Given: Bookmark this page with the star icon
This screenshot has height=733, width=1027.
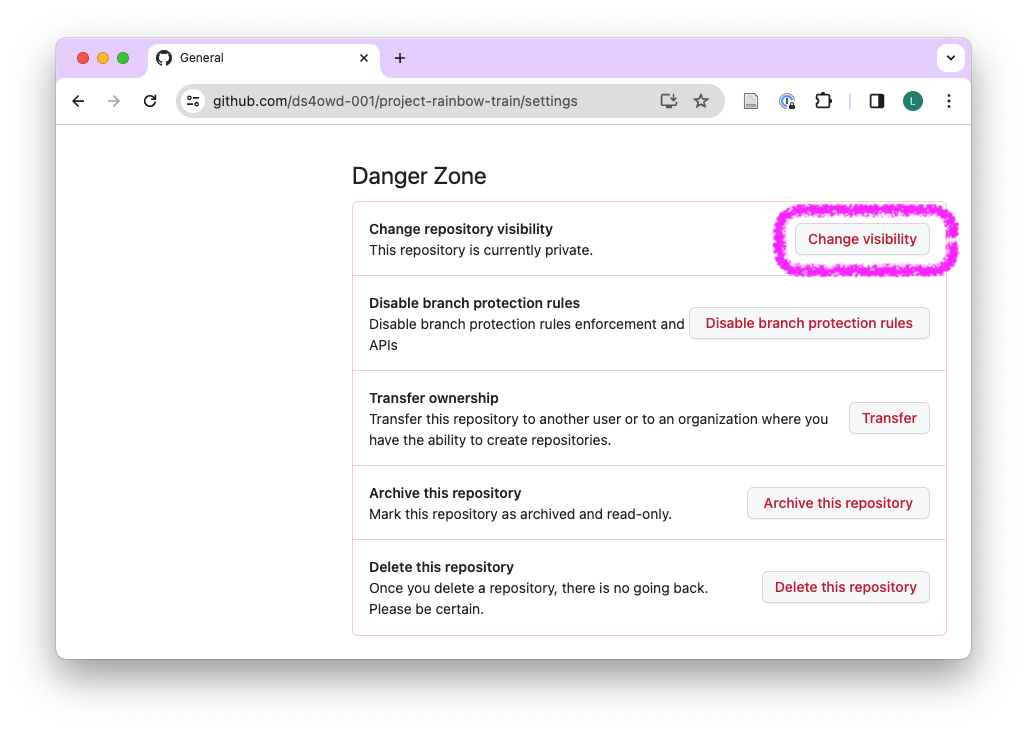Looking at the screenshot, I should (701, 101).
